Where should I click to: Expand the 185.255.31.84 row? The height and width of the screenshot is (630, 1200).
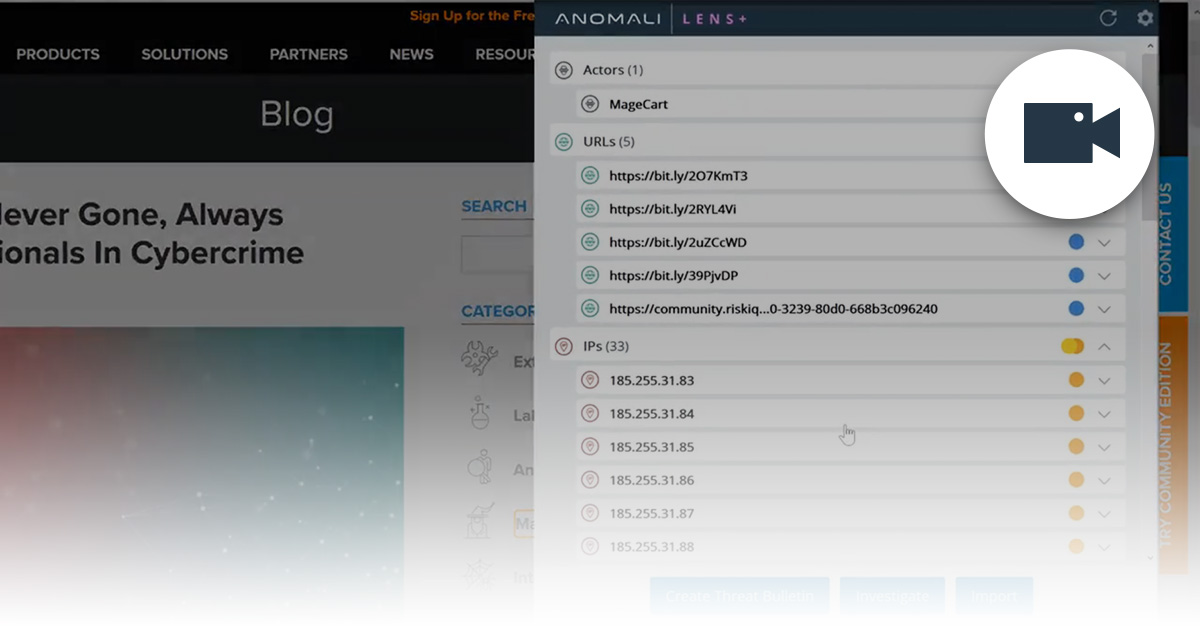click(x=1105, y=413)
